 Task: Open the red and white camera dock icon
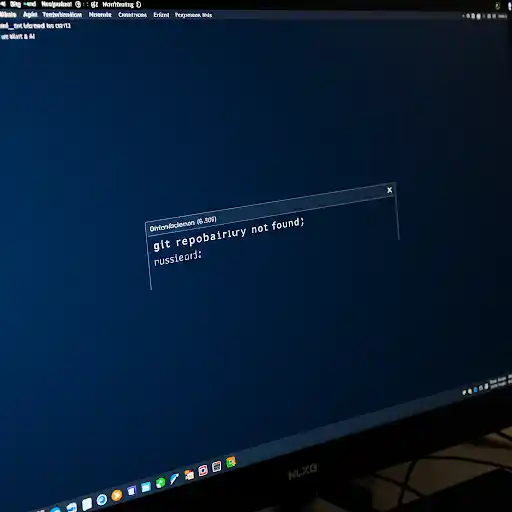(203, 470)
